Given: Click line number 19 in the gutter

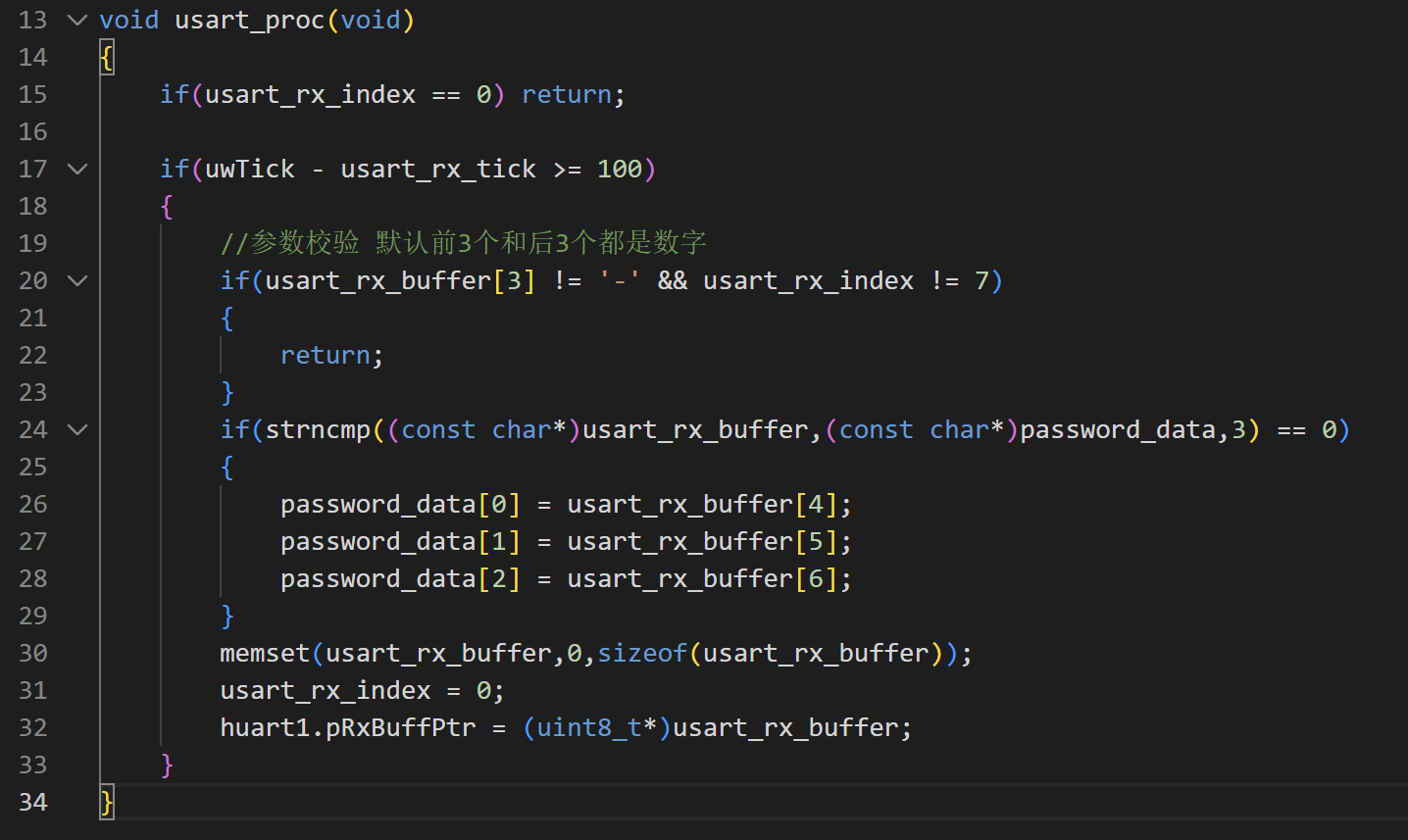Looking at the screenshot, I should coord(32,243).
